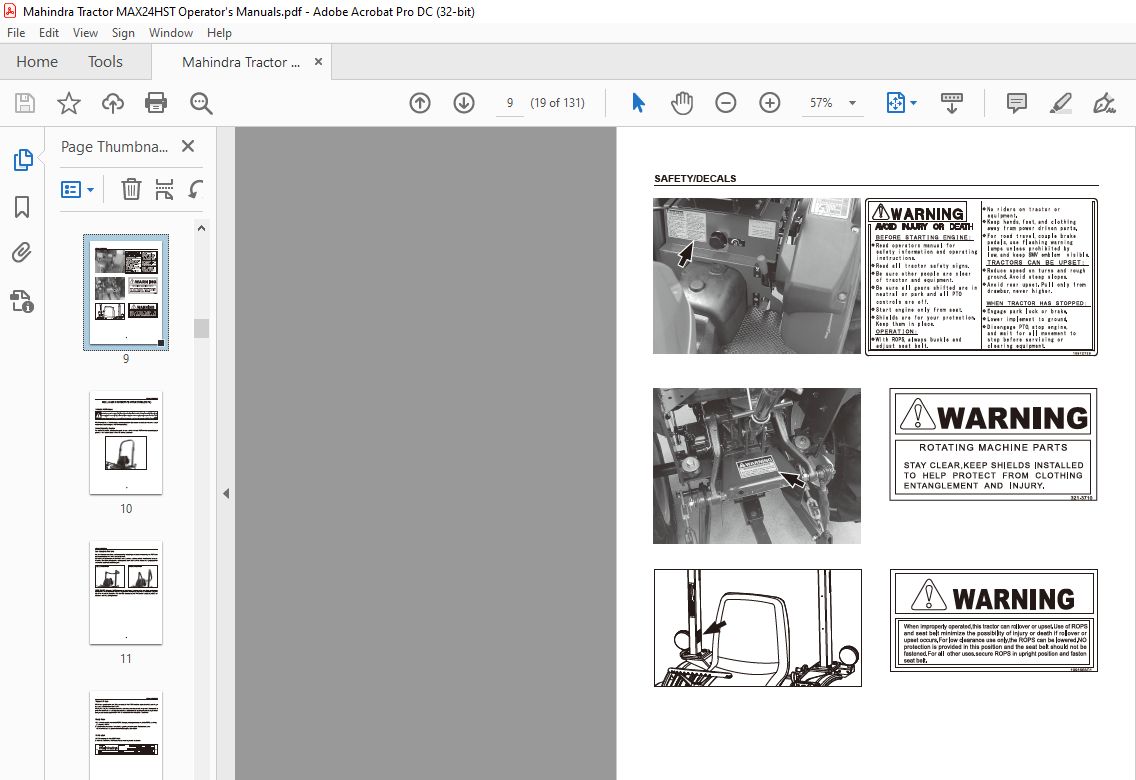Choose the Selection arrow tool
1136x780 pixels.
coord(638,103)
